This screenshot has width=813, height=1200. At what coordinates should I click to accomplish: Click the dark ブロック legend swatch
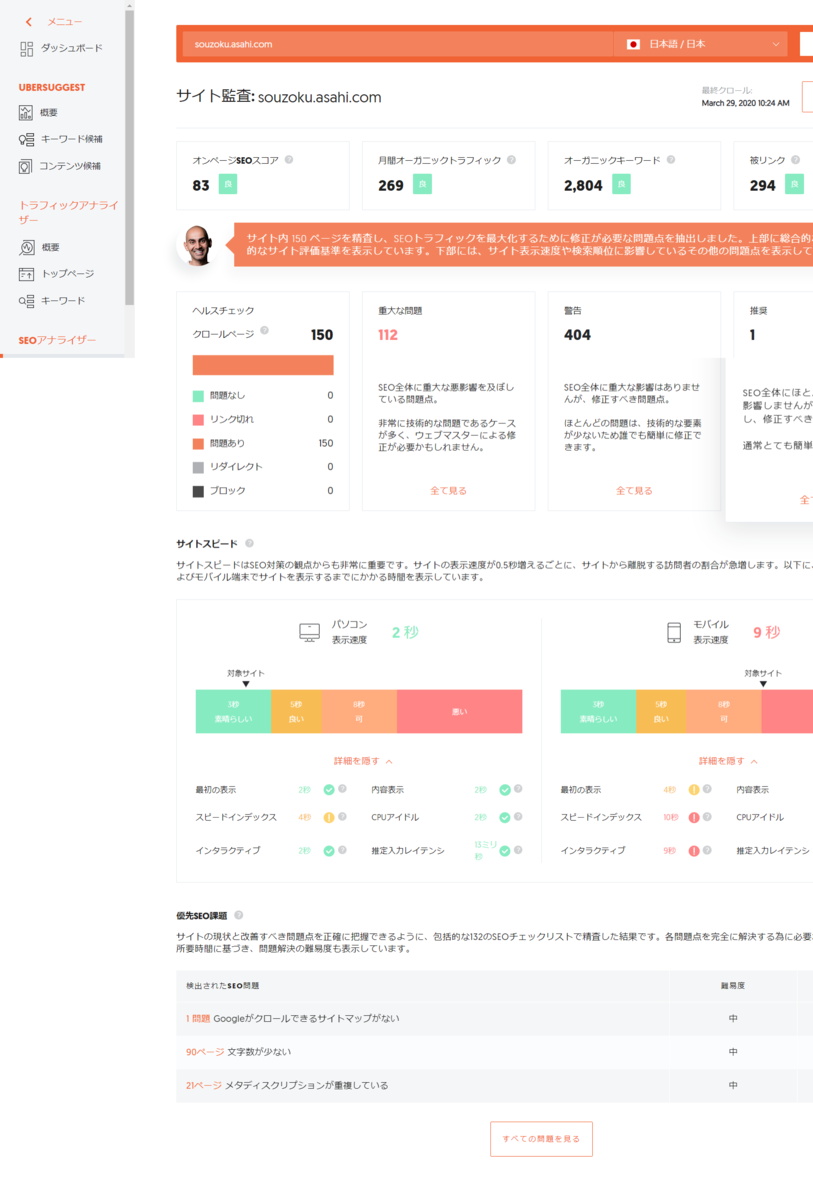click(198, 491)
